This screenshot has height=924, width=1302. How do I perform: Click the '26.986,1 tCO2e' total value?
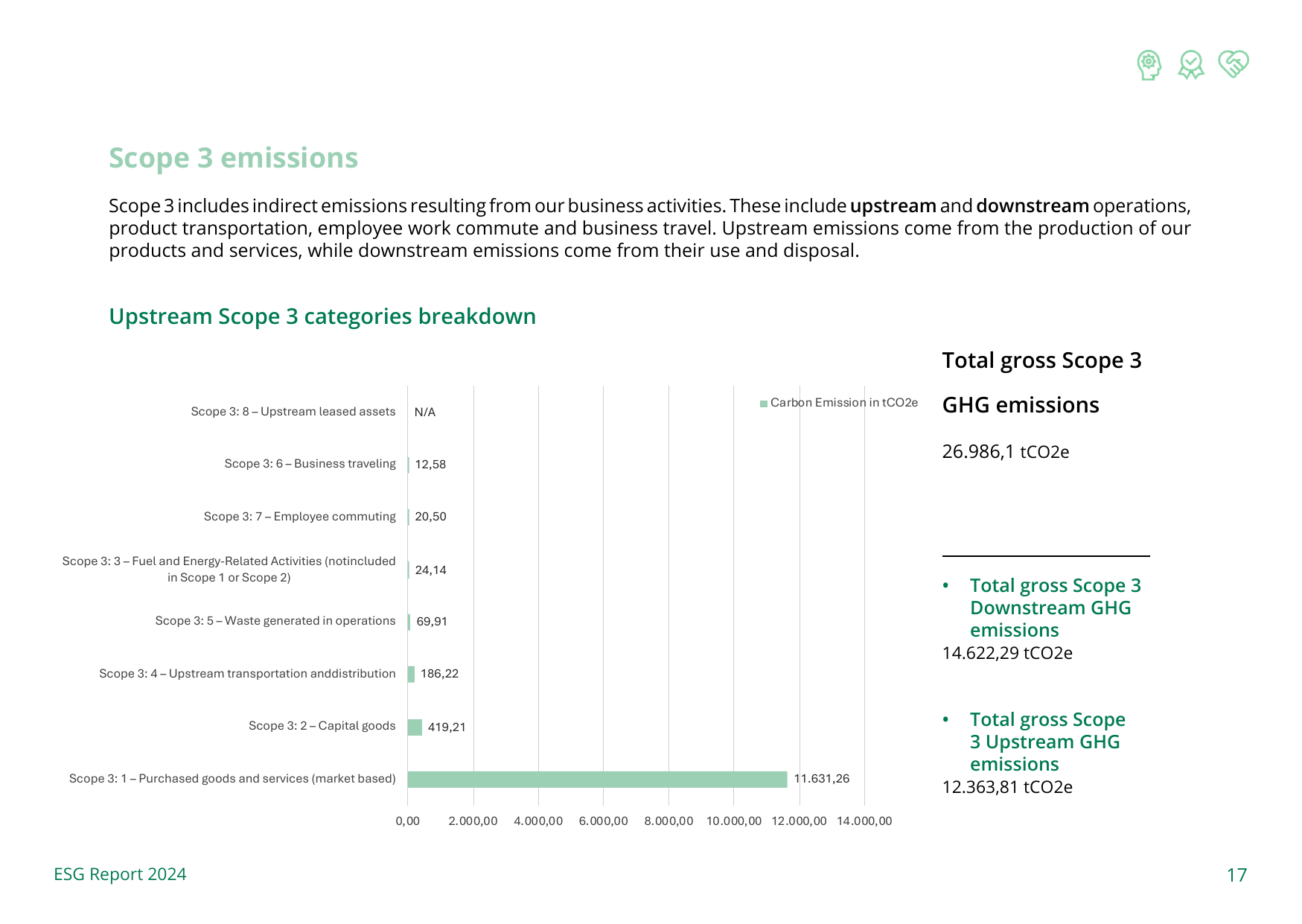(1006, 452)
